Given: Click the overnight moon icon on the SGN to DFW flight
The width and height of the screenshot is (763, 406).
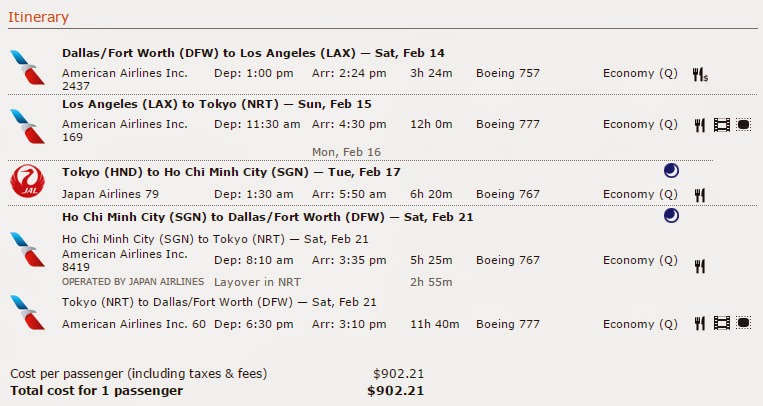Looking at the screenshot, I should click(x=671, y=215).
